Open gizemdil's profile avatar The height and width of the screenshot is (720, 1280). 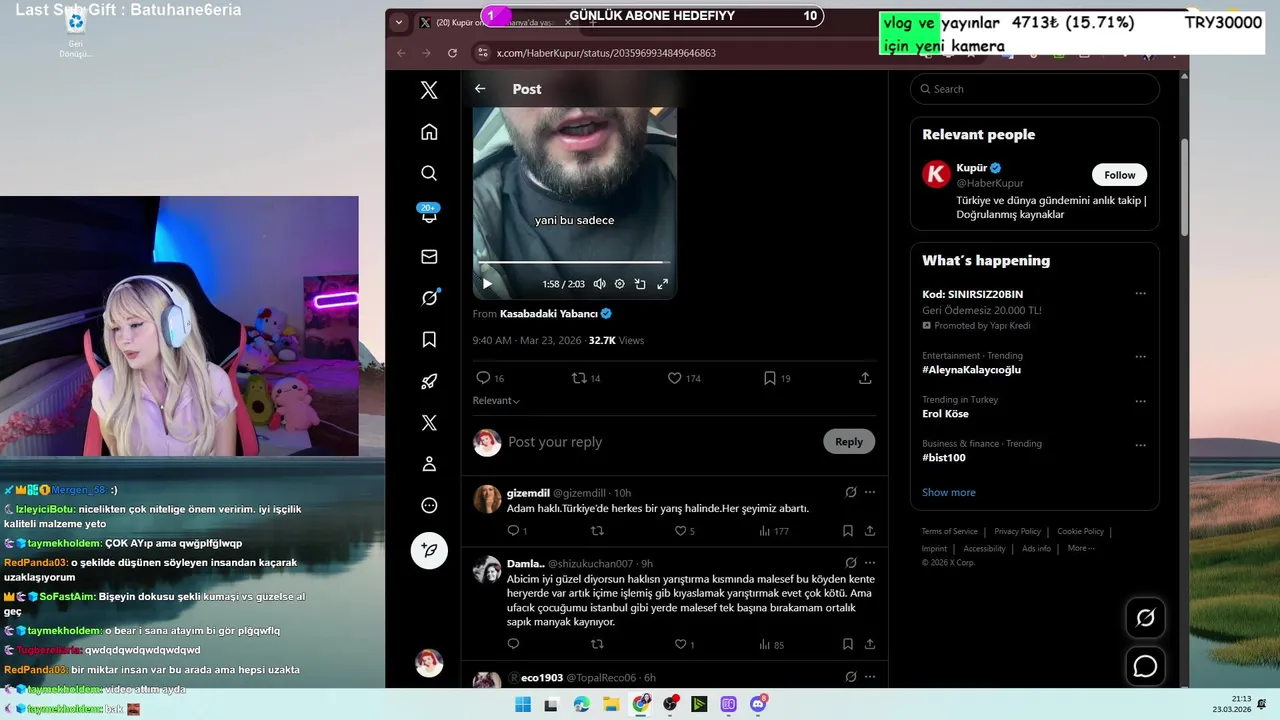(487, 499)
